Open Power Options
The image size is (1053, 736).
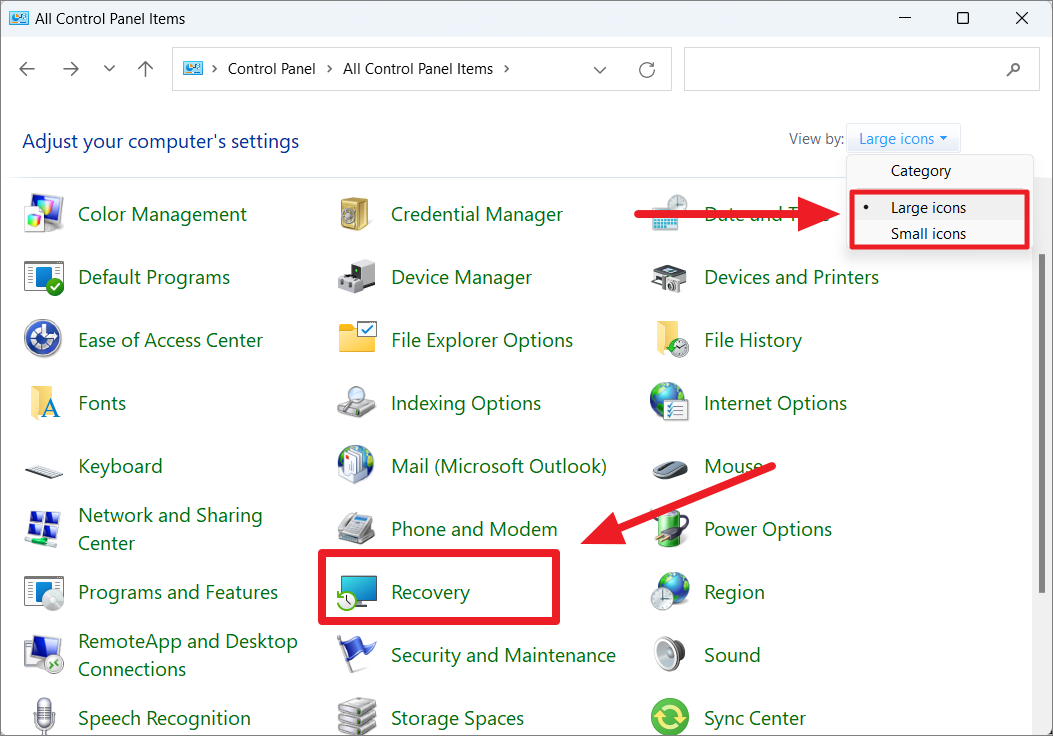768,529
